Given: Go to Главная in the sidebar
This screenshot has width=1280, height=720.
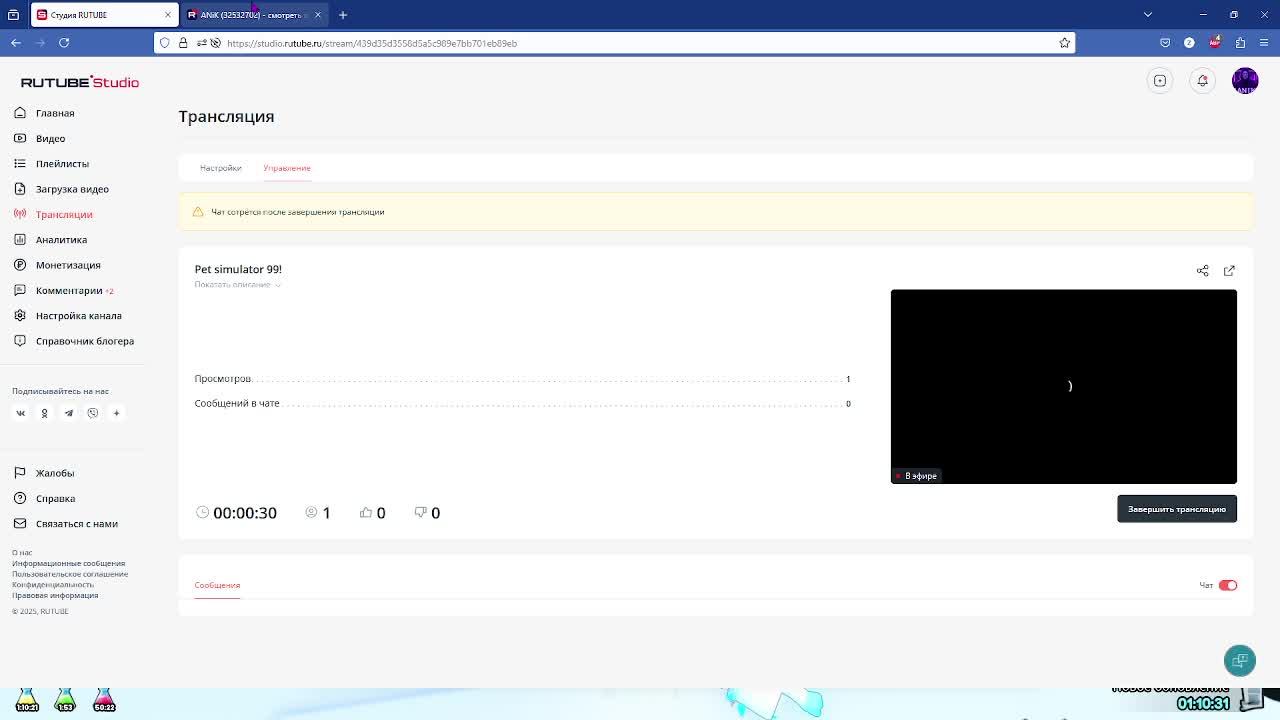Looking at the screenshot, I should point(55,113).
